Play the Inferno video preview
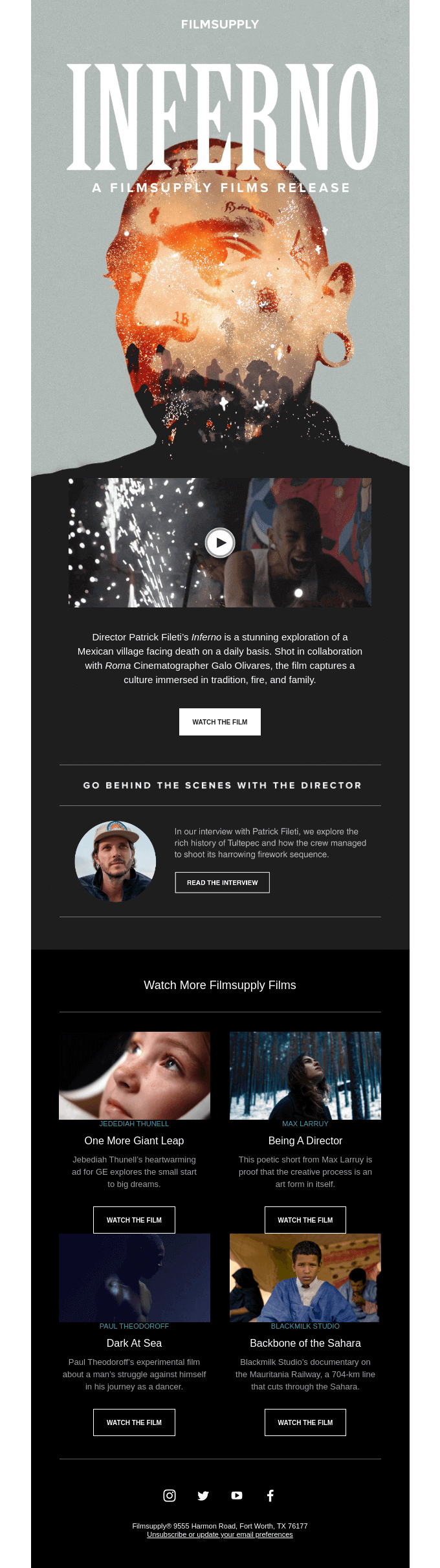The height and width of the screenshot is (1568, 440). (220, 543)
